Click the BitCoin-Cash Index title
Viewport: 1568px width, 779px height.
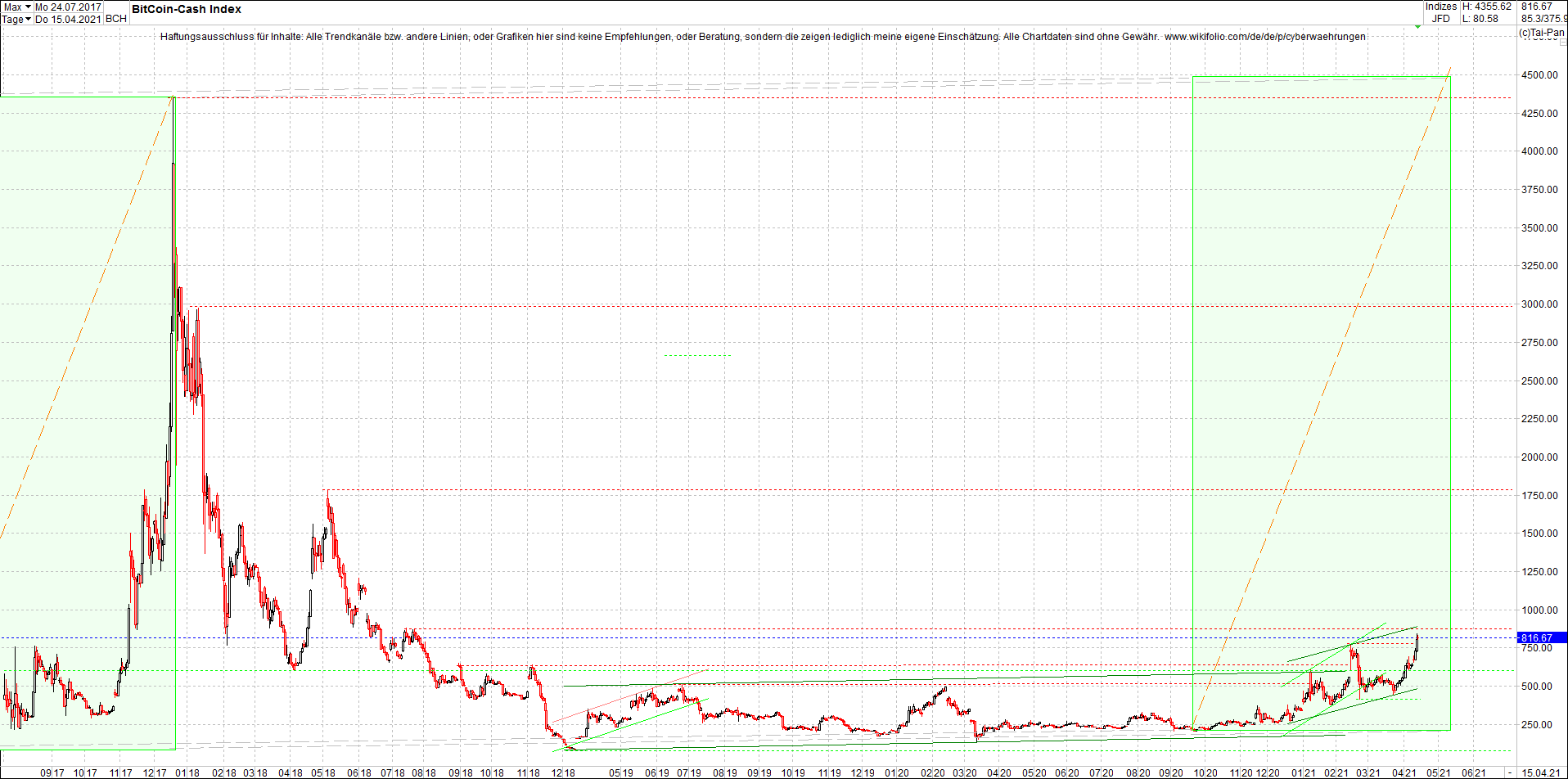[x=187, y=10]
